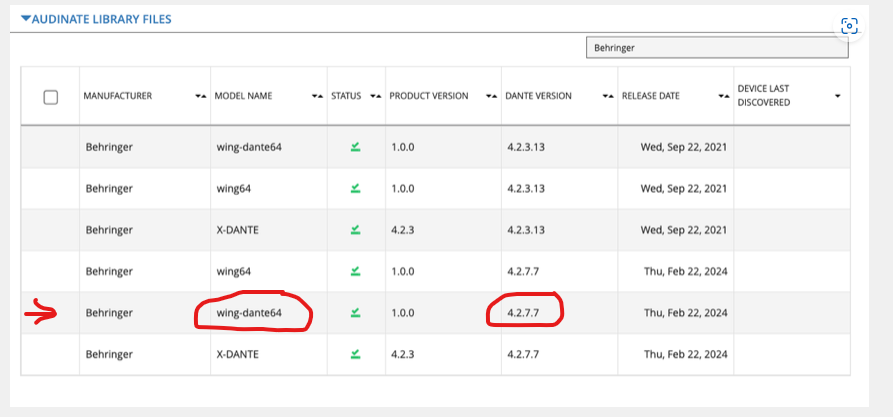Image resolution: width=893 pixels, height=417 pixels.
Task: Sort table by Status column arrows
Action: point(375,96)
